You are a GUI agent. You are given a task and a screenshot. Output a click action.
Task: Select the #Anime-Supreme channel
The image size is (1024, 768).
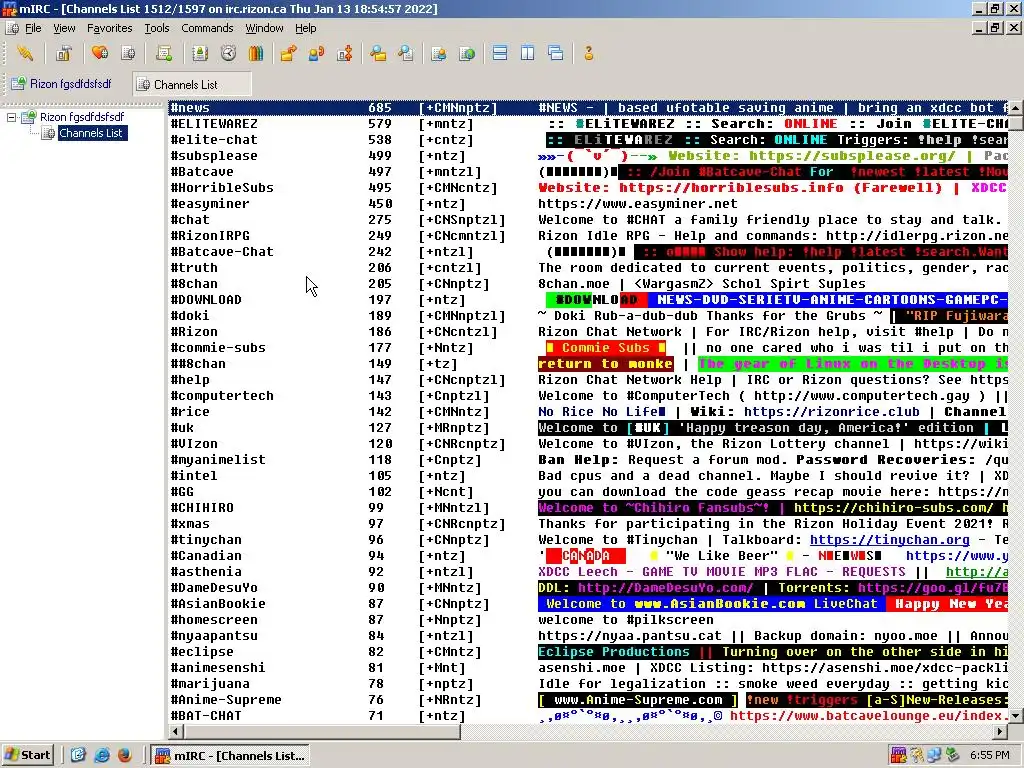click(x=588, y=699)
